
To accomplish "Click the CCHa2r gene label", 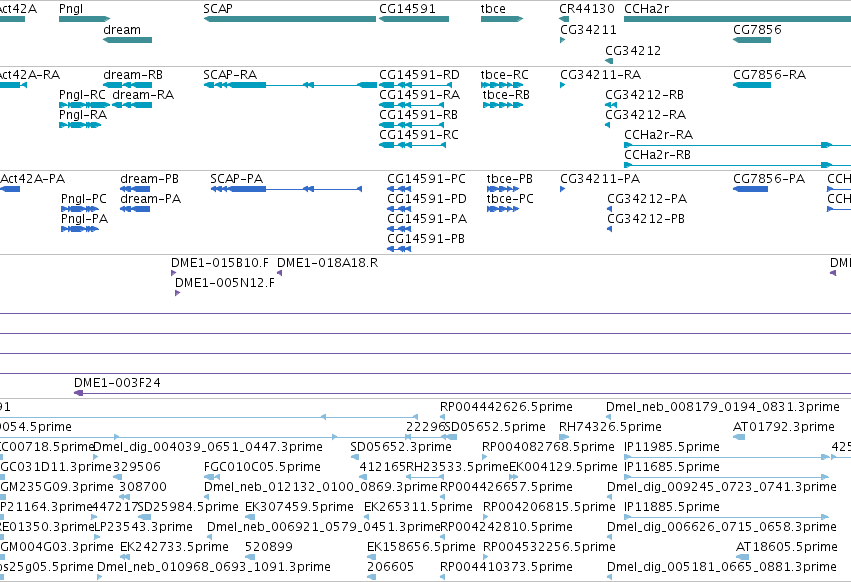I will click(646, 9).
